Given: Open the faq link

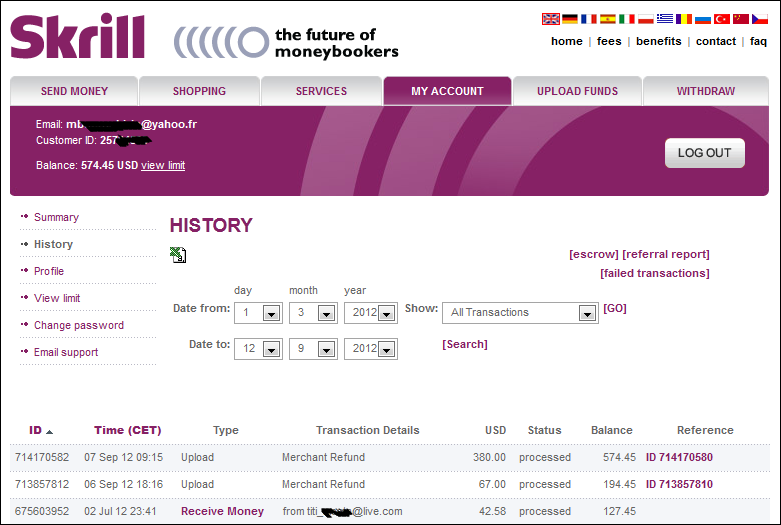Looking at the screenshot, I should (x=758, y=41).
